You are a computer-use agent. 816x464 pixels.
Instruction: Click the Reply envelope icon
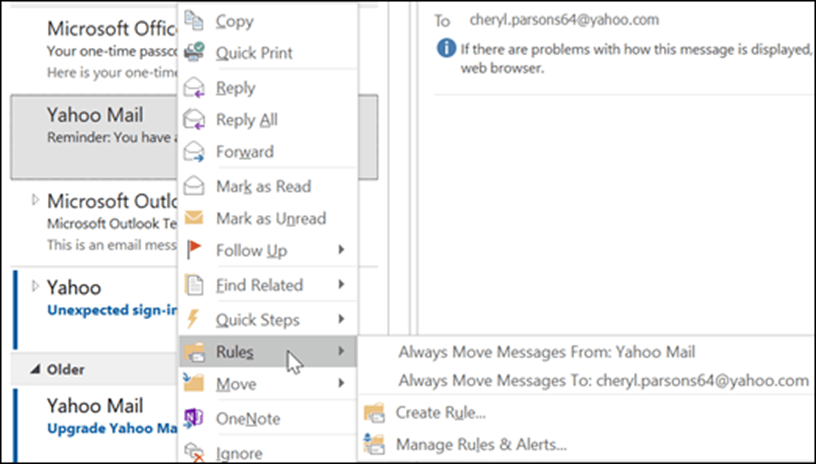194,87
